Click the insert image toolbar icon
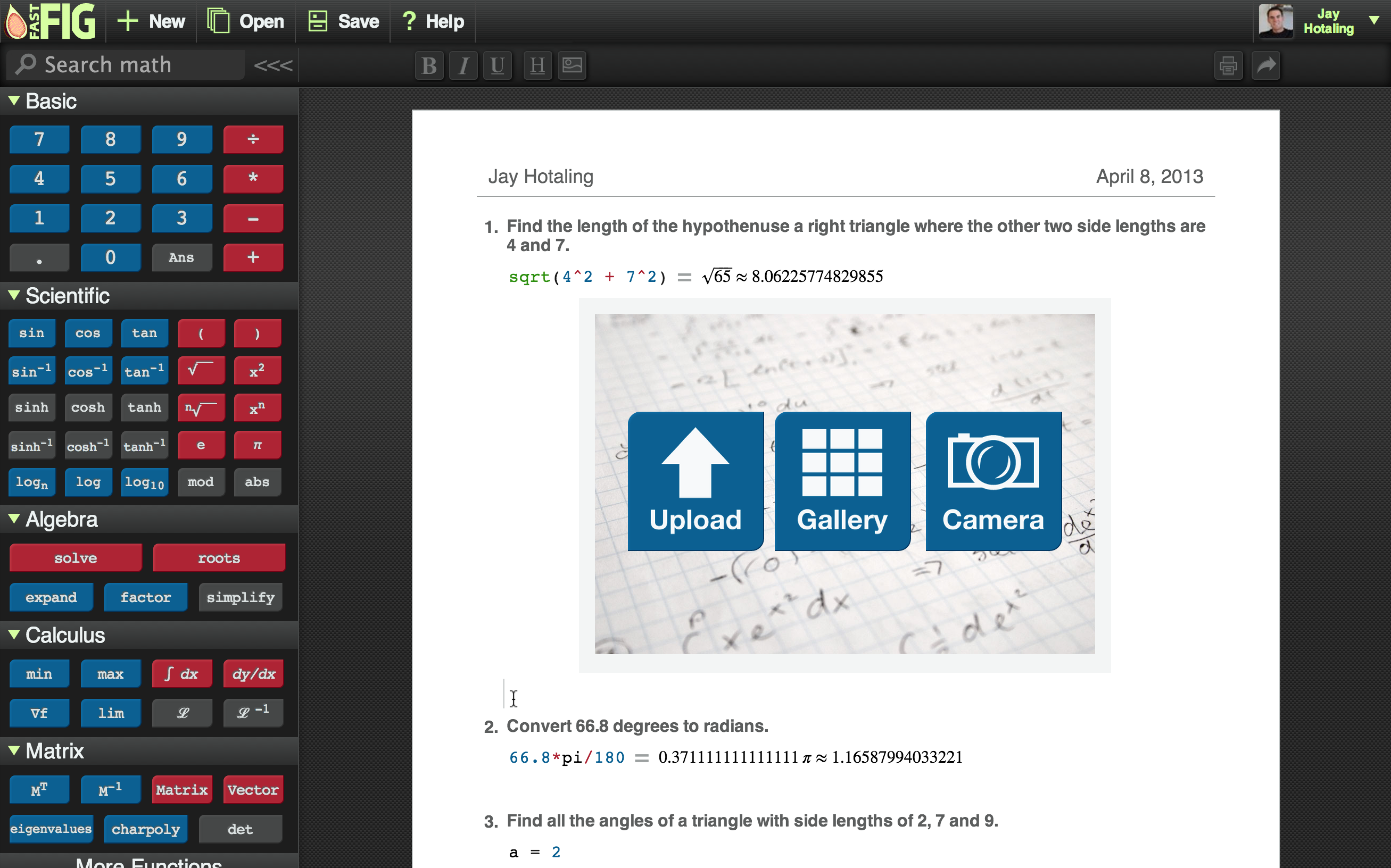The image size is (1391, 868). 572,66
